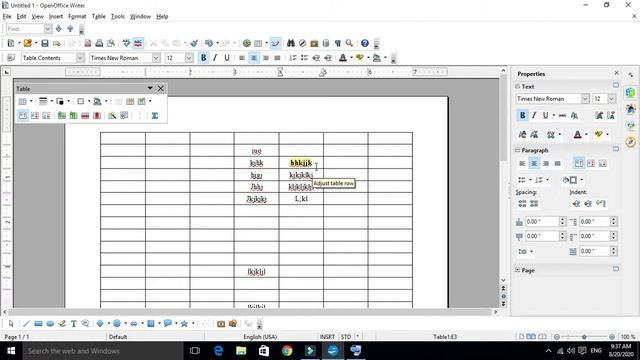The image size is (640, 360).
Task: Select the Rectangle tool in Drawing toolbar
Action: pyautogui.click(x=38, y=324)
